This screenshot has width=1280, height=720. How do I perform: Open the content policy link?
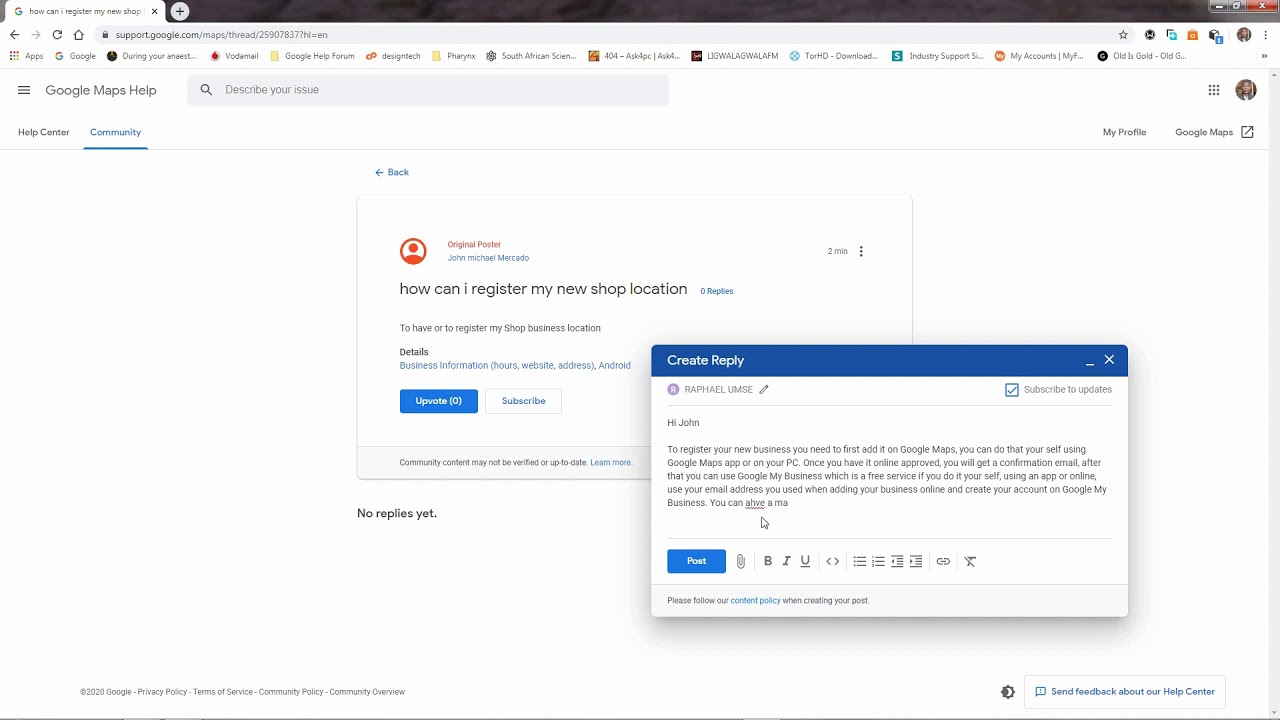pyautogui.click(x=755, y=601)
